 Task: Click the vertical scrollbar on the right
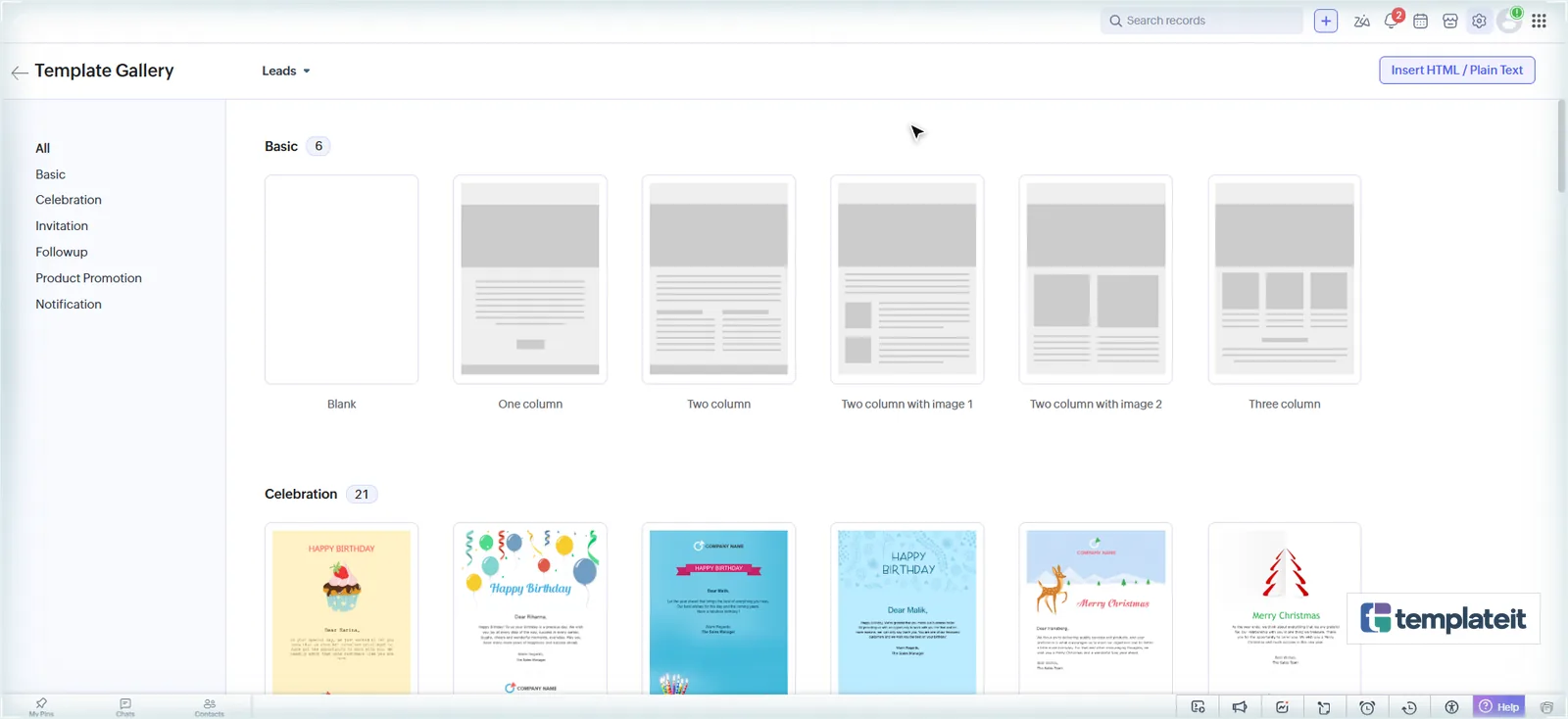1562,147
